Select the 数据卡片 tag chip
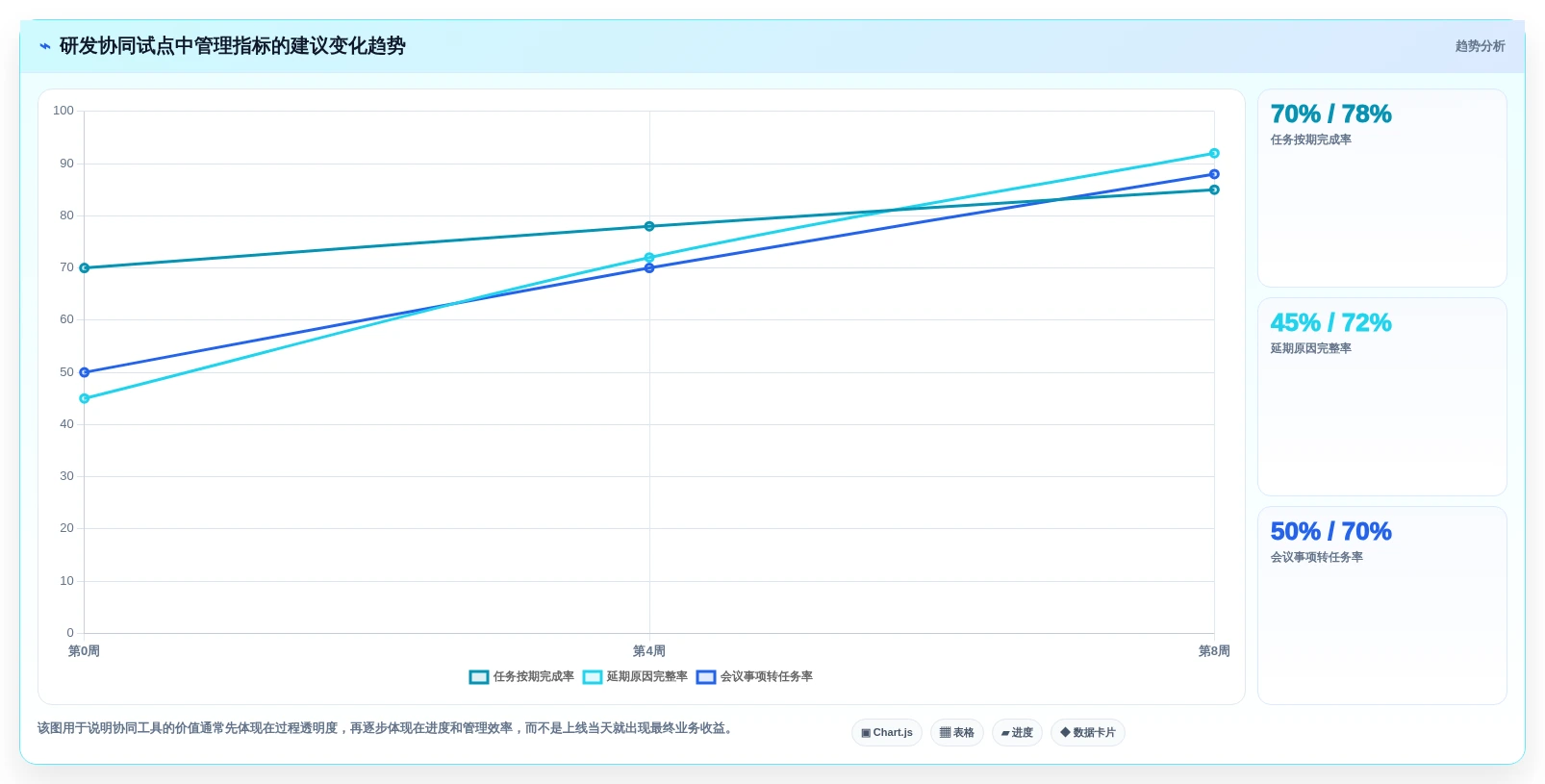 [x=1088, y=733]
